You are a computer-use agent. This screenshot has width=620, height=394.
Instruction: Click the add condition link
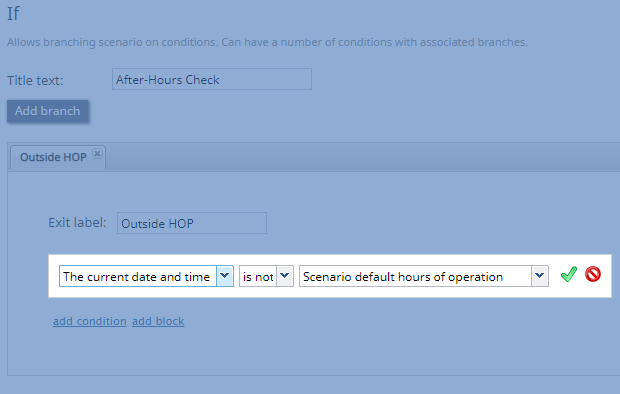point(90,321)
